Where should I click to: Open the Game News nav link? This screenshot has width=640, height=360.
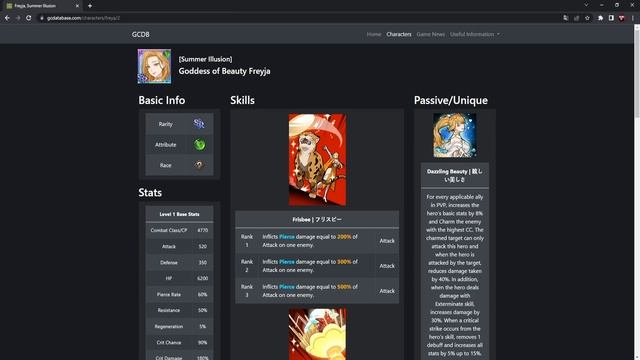(x=431, y=34)
